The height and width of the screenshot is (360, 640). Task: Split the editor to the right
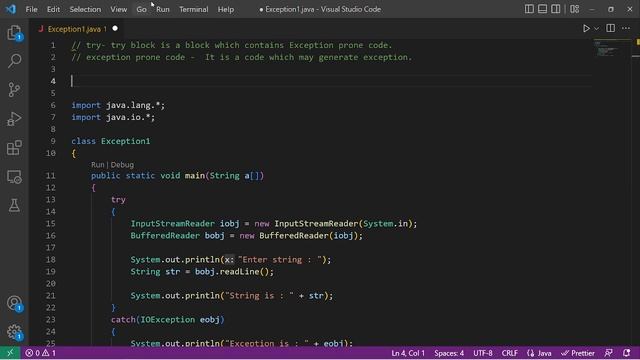click(611, 28)
